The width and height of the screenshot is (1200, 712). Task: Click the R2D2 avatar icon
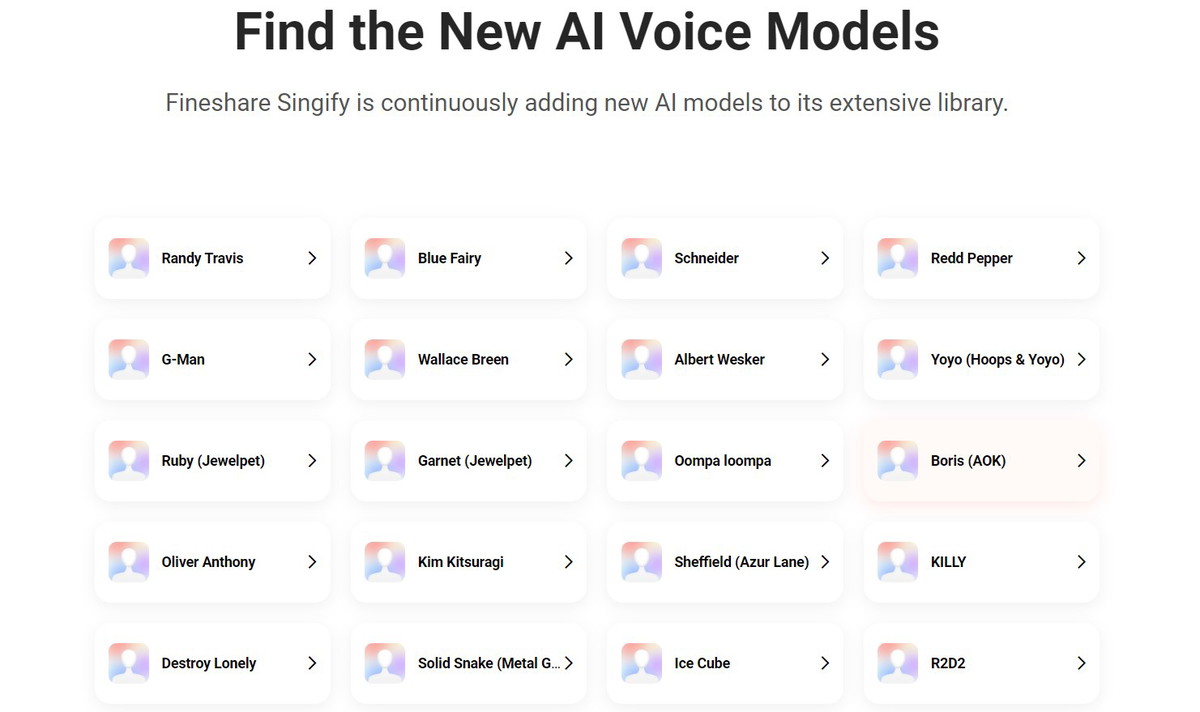coord(898,663)
